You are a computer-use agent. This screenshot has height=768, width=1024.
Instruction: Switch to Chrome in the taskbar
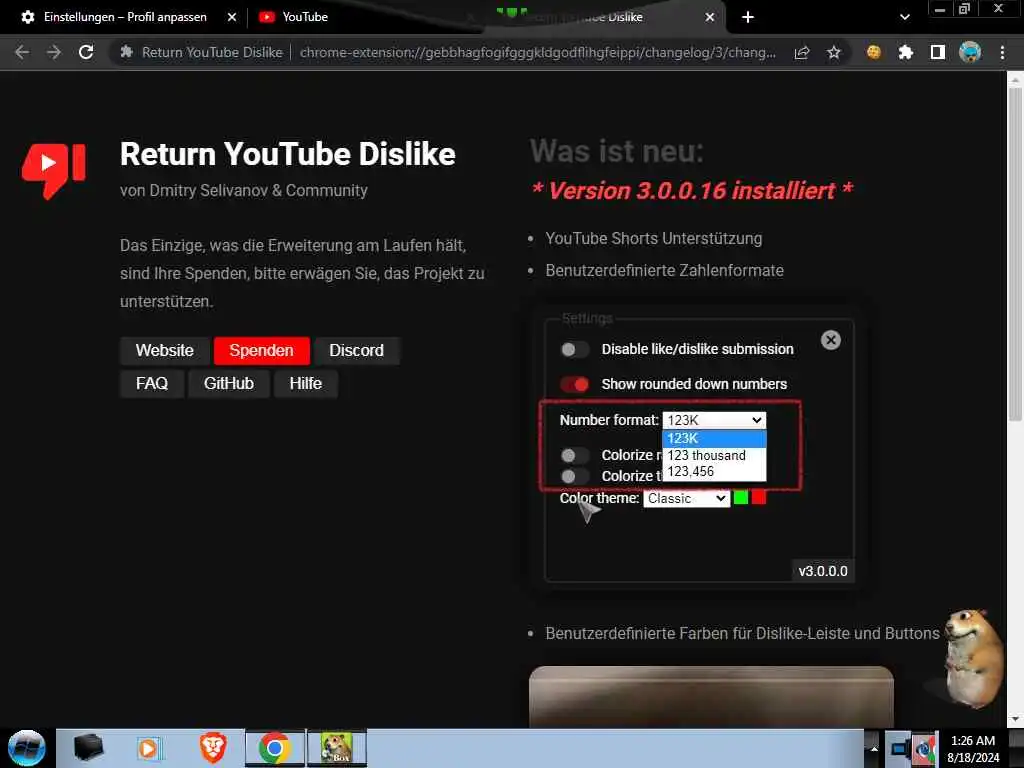[274, 748]
